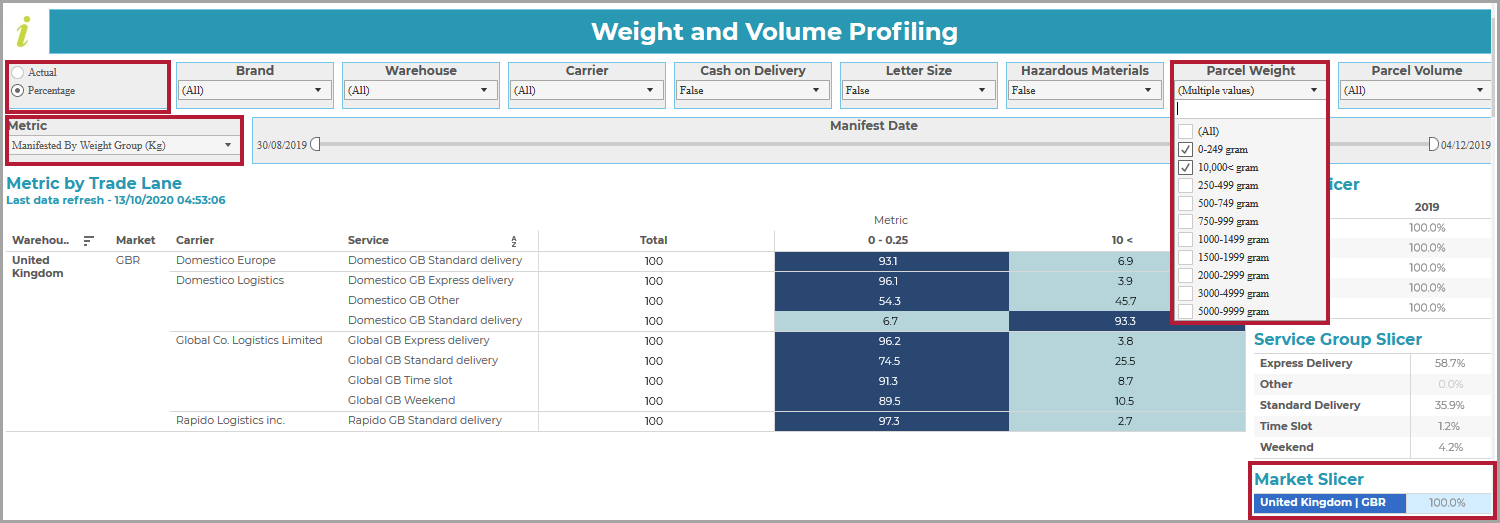Open the Metric dropdown selector
1500x523 pixels.
(x=123, y=145)
